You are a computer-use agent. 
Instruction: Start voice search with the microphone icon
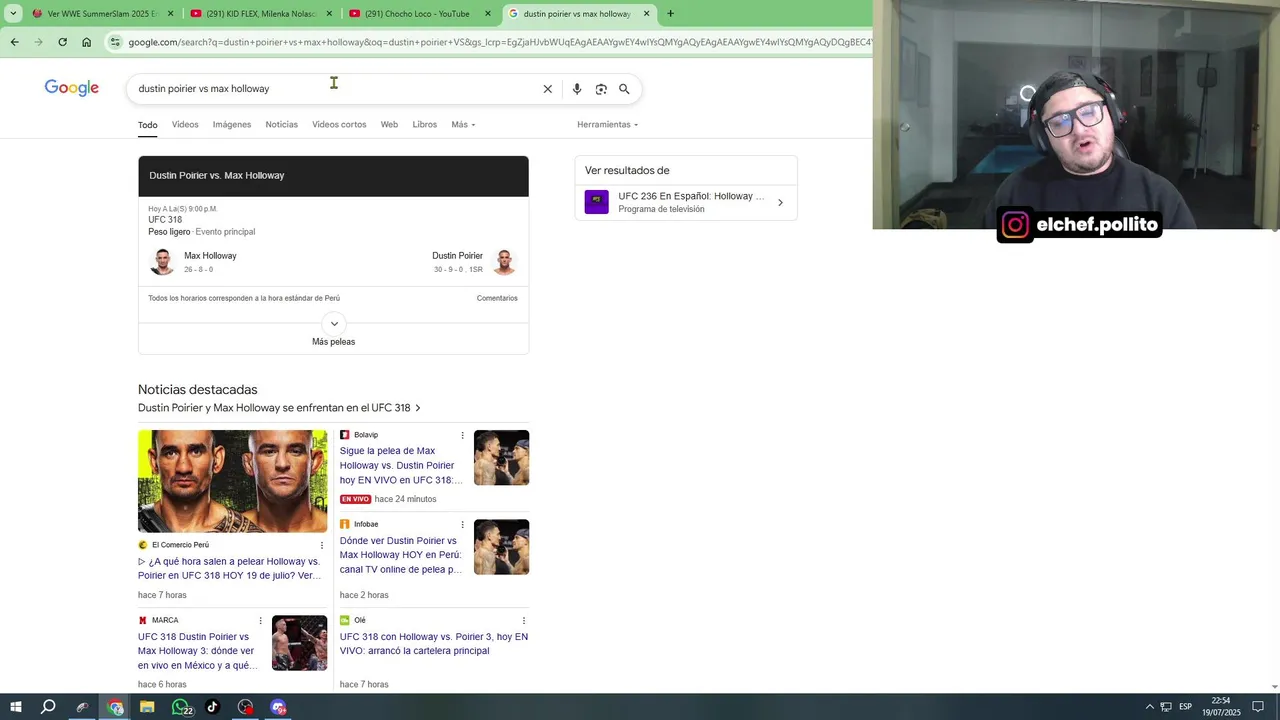point(577,89)
